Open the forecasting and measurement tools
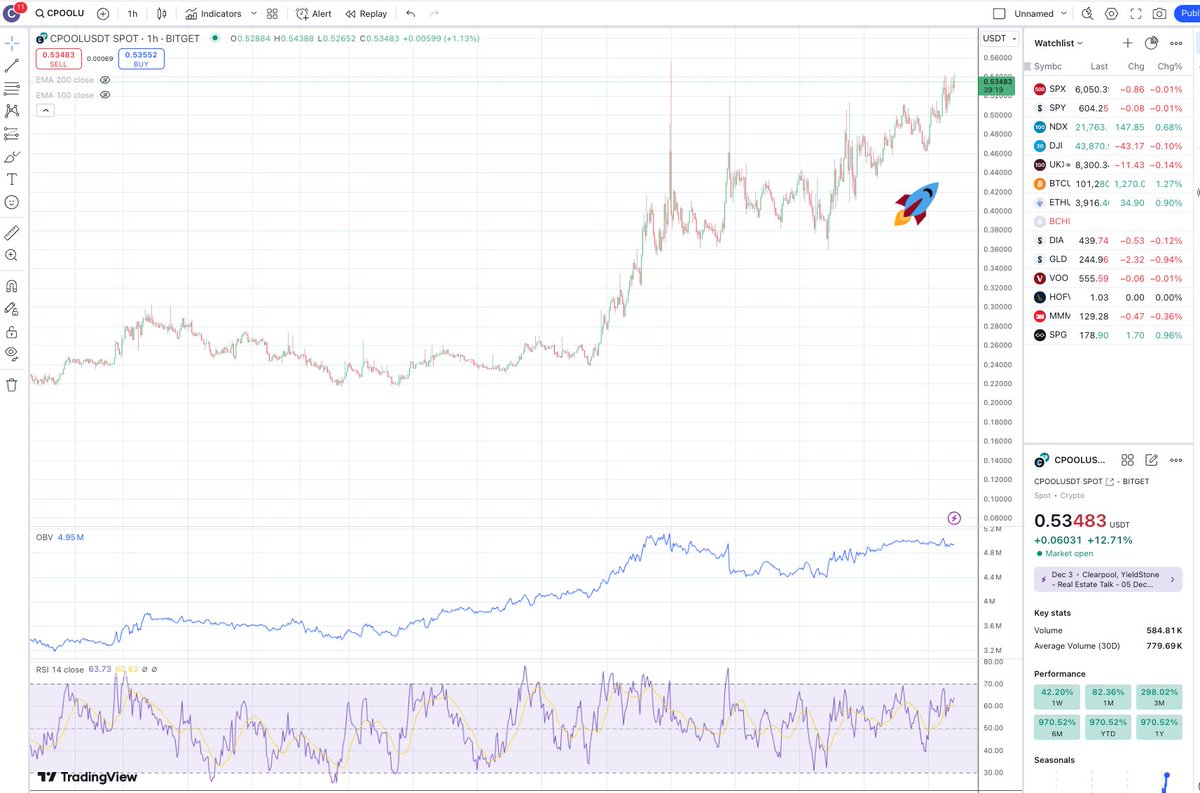1200x793 pixels. pos(12,134)
